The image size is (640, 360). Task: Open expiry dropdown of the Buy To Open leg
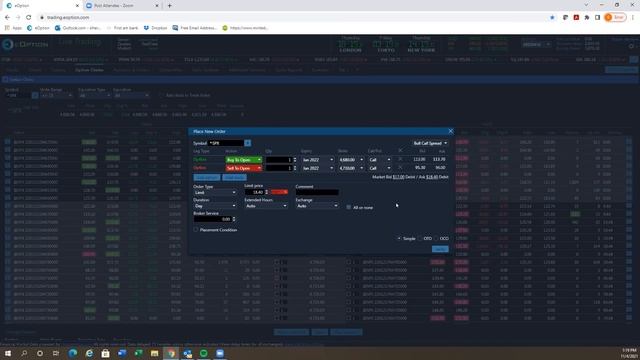318,160
